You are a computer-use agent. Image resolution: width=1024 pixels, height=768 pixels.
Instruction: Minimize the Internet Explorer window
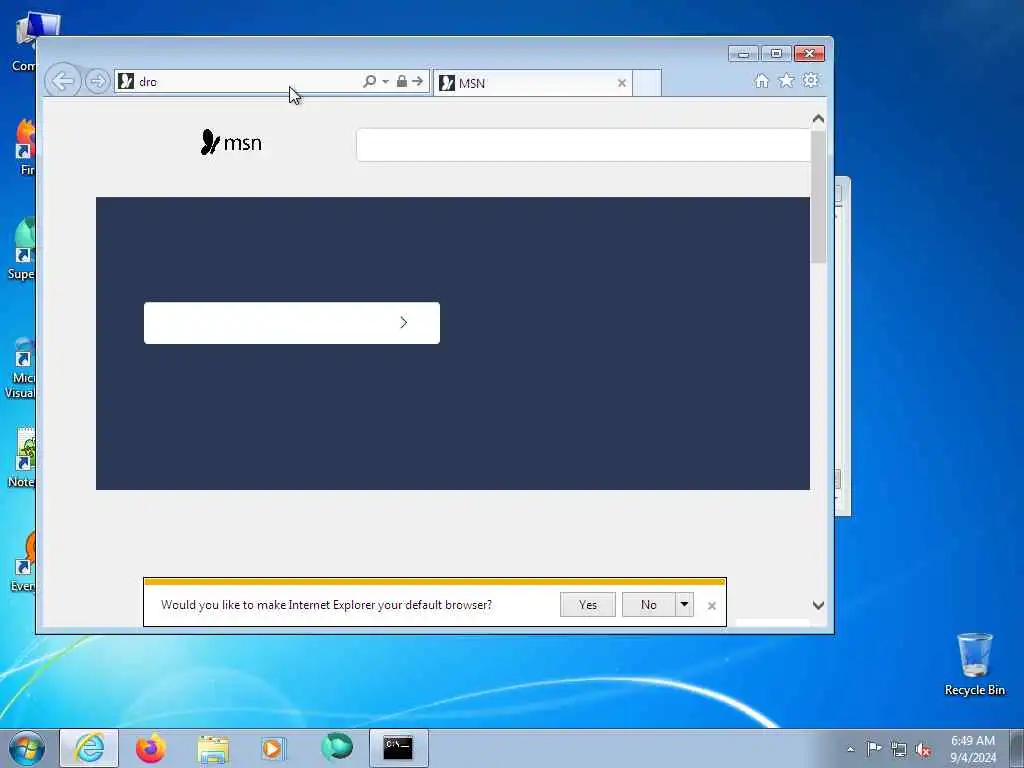pos(743,54)
